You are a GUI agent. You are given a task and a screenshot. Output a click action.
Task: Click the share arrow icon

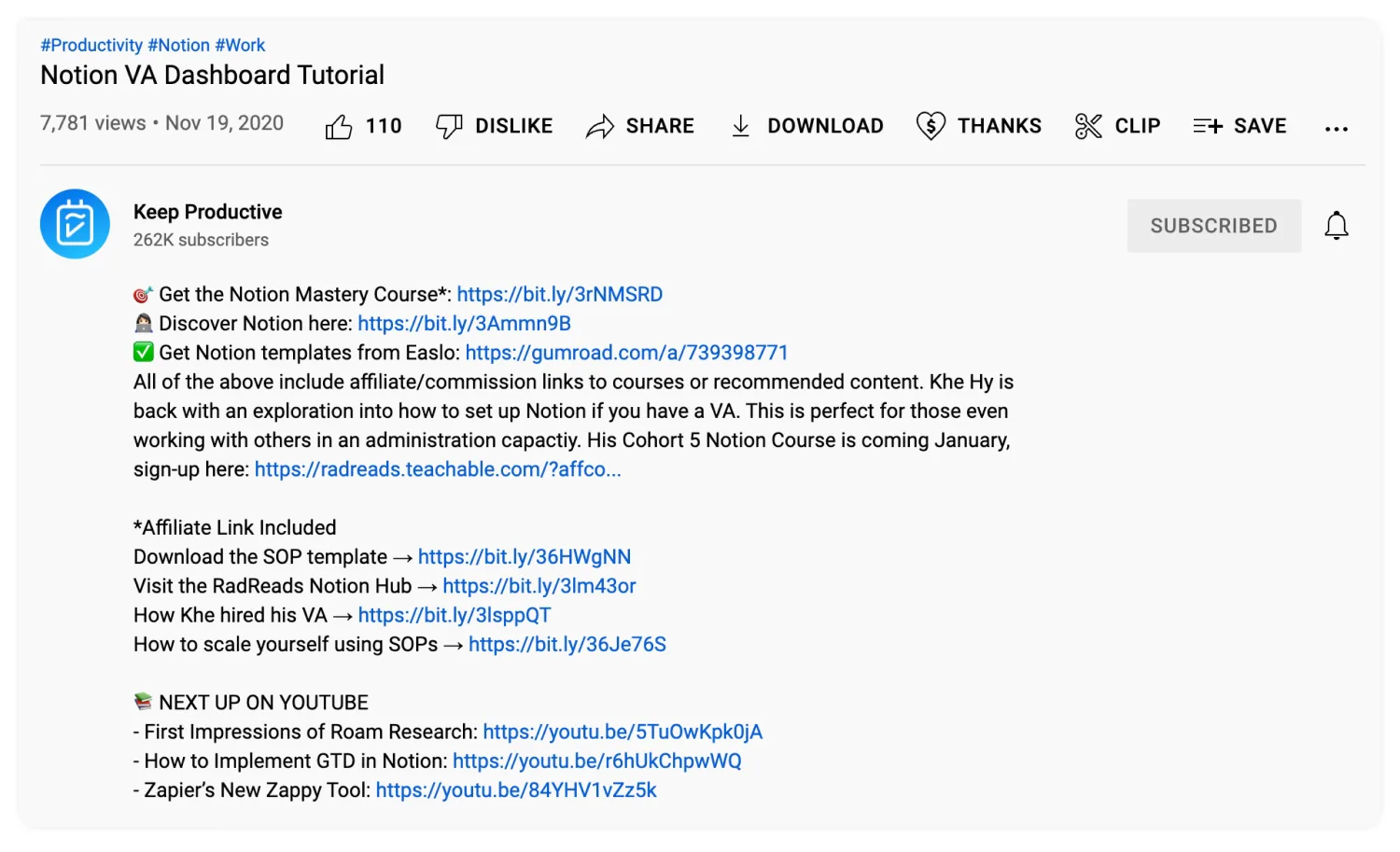600,126
